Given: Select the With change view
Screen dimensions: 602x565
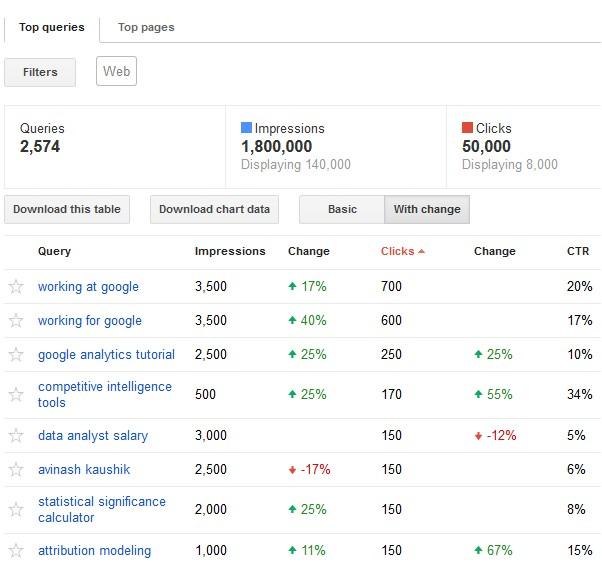Looking at the screenshot, I should click(x=427, y=210).
